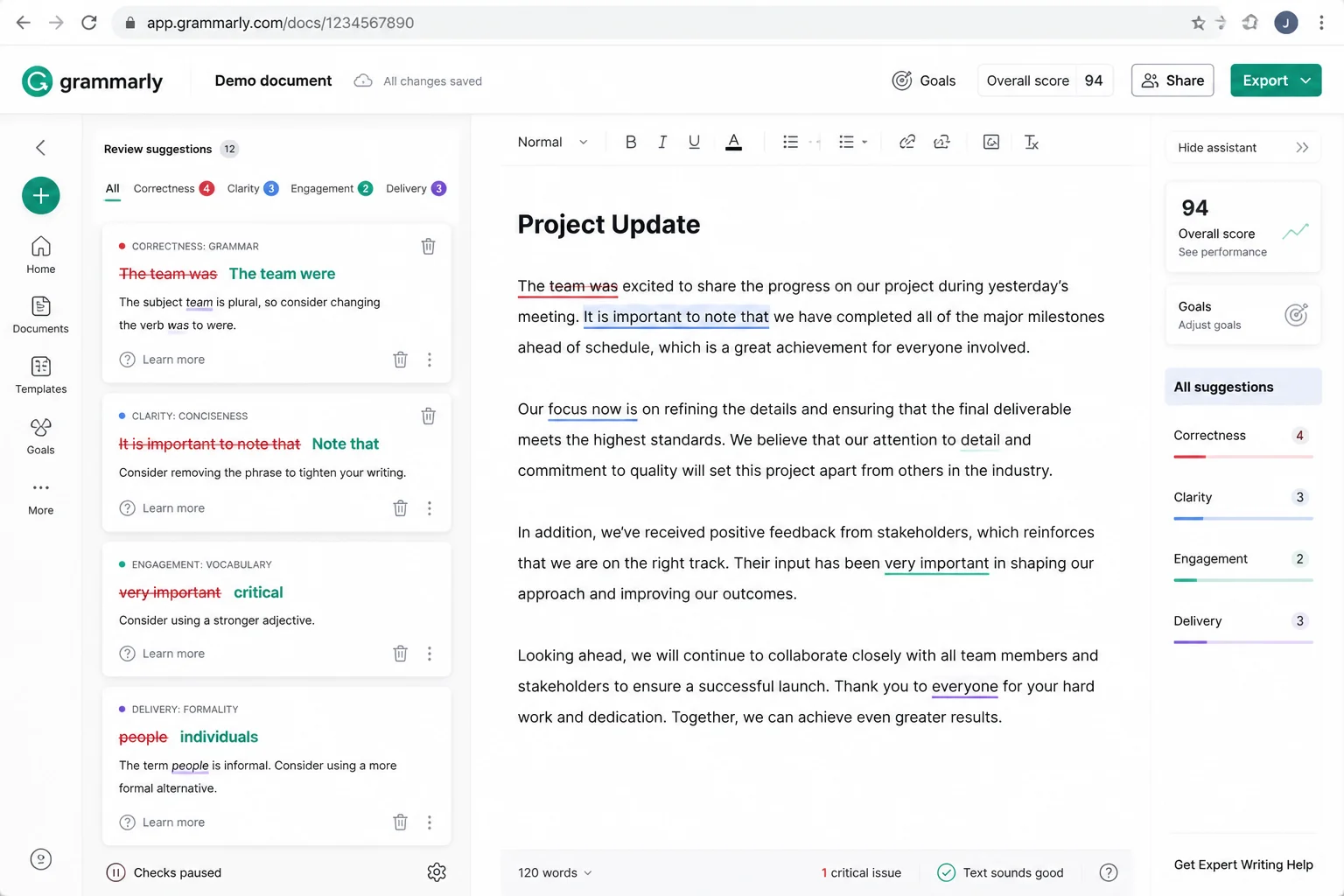The image size is (1344, 896).
Task: Delete 'people' suggestion with trash icon
Action: (x=400, y=822)
